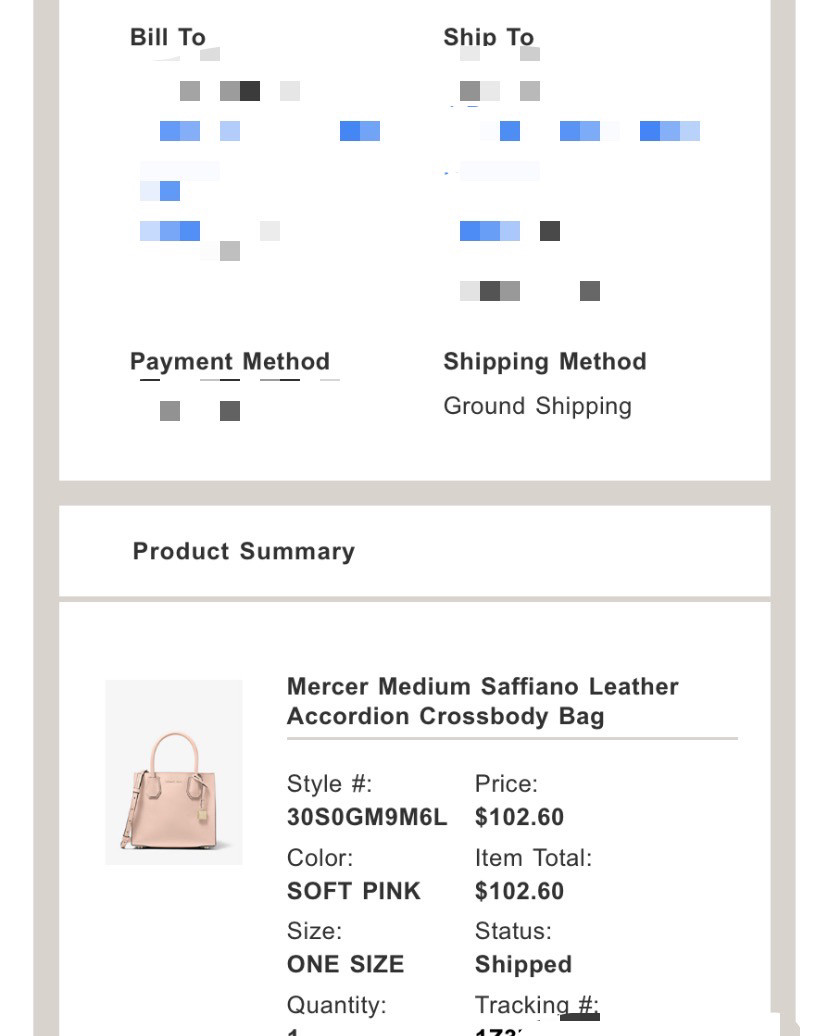
Task: Click the Payment Method heading
Action: 229,361
